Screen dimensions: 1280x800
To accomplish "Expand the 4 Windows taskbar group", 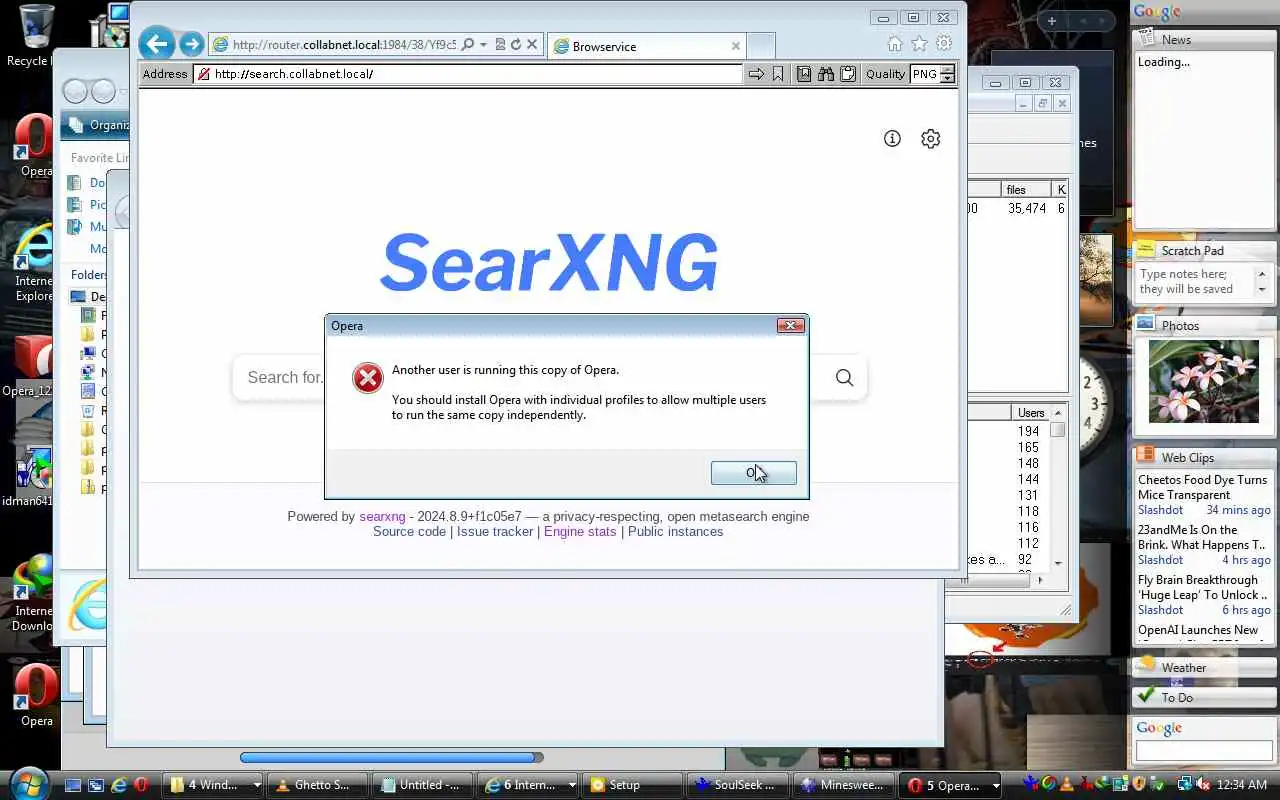I will pos(256,786).
